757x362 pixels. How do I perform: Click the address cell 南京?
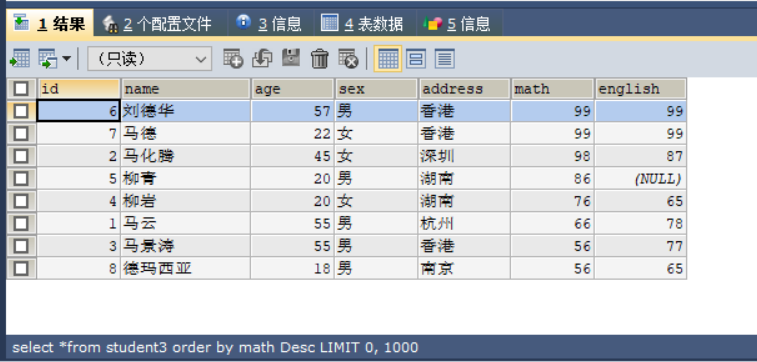point(464,268)
